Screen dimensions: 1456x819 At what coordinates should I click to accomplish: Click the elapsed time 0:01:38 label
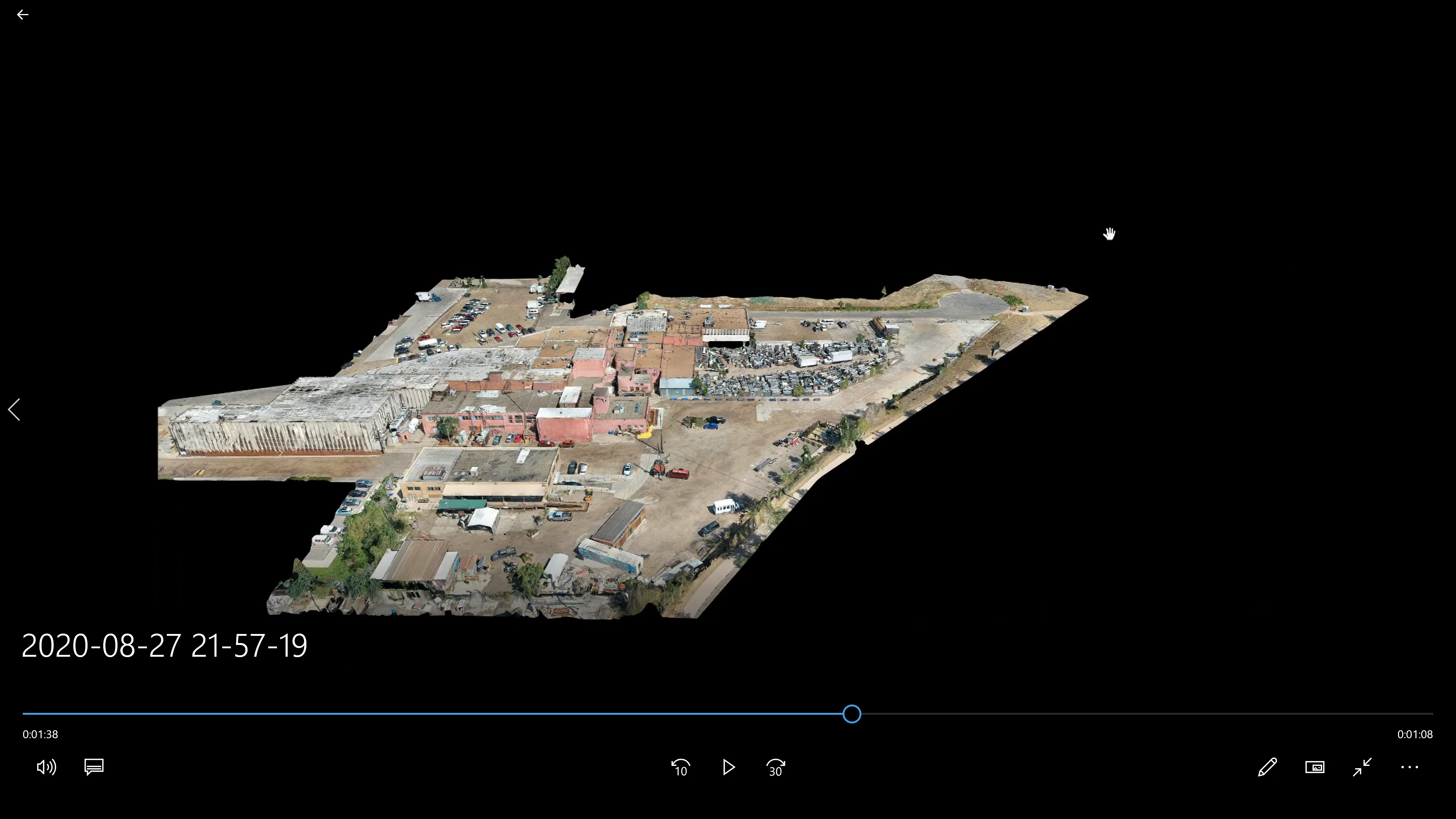(40, 734)
